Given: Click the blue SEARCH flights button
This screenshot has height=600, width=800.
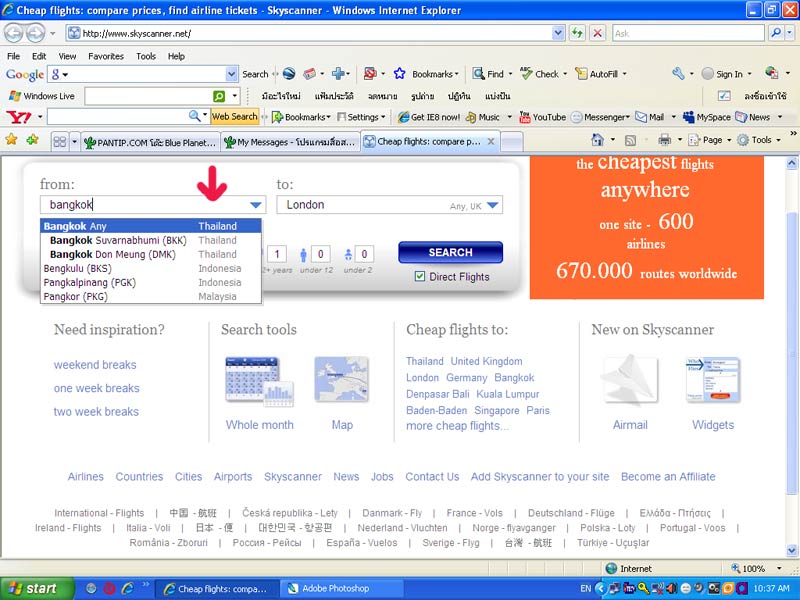Looking at the screenshot, I should (x=450, y=252).
